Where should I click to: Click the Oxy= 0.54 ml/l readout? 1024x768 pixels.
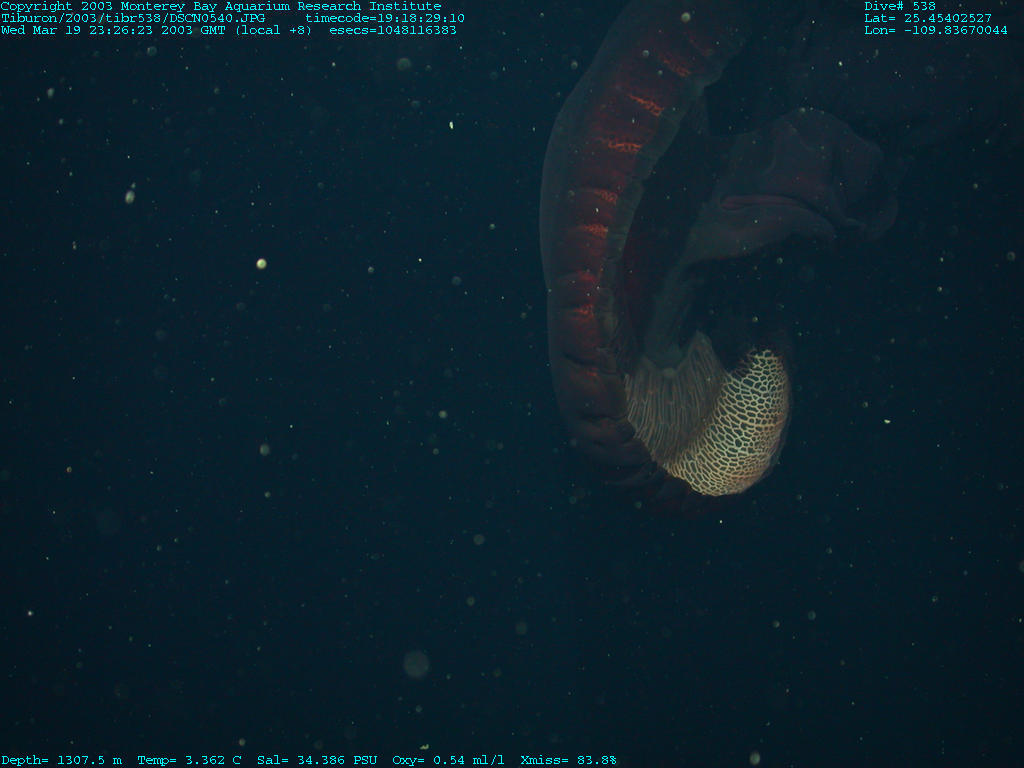coord(448,760)
